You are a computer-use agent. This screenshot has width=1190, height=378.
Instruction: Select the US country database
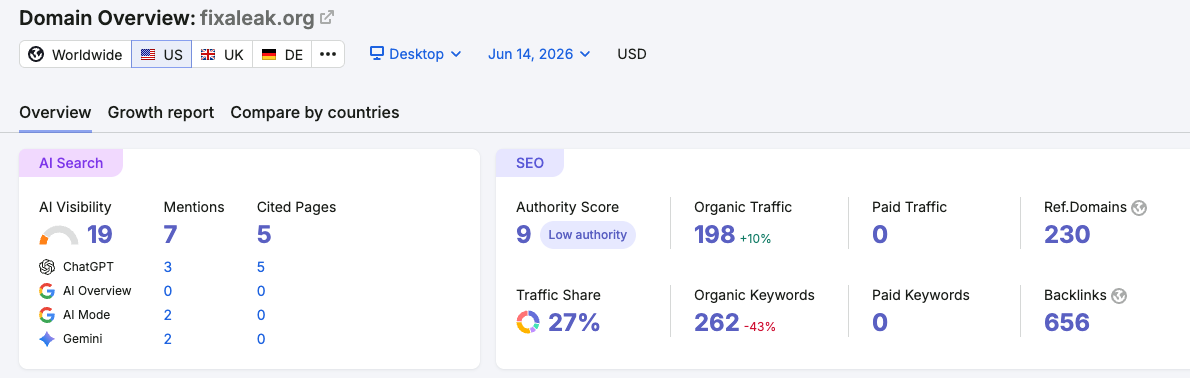tap(162, 55)
